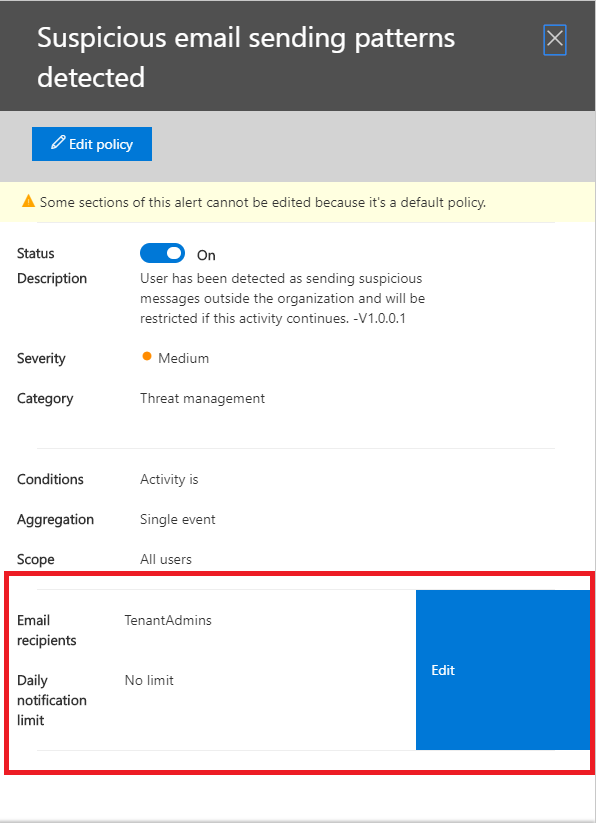Click the 'Scope' field label
This screenshot has height=823, width=596.
(35, 560)
